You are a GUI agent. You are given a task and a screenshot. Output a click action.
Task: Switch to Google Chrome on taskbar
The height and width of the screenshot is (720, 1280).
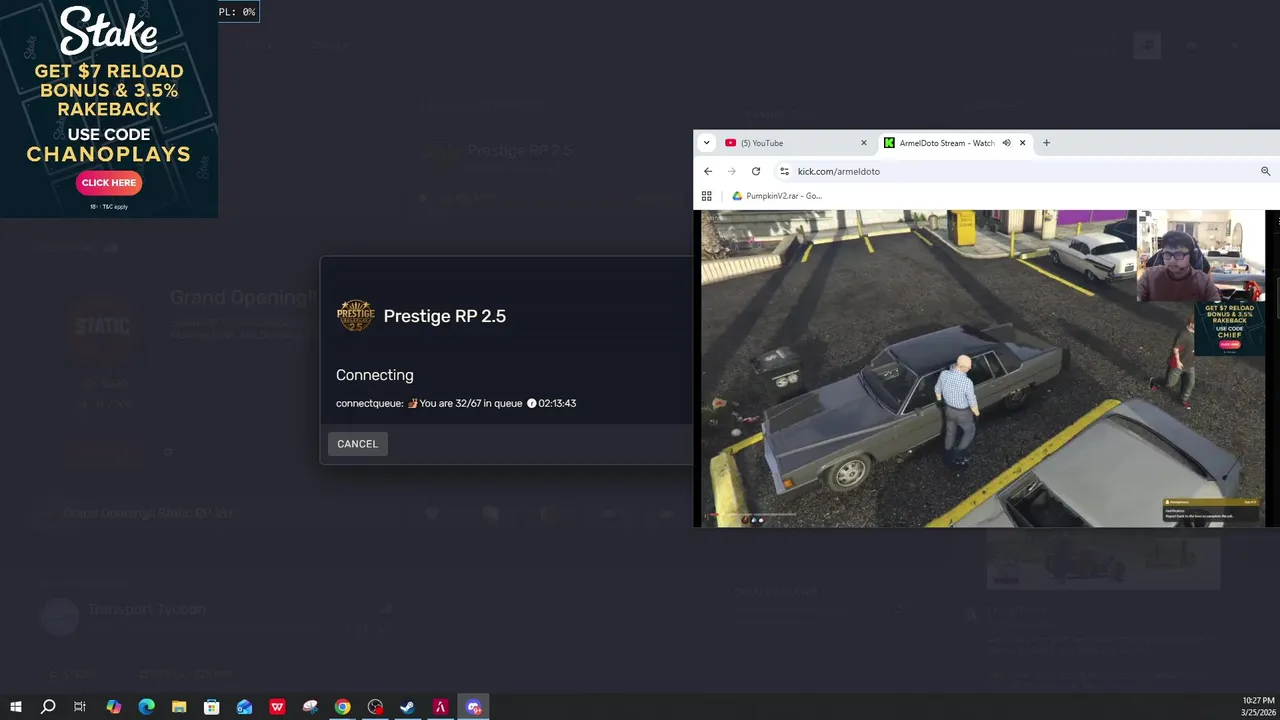342,707
